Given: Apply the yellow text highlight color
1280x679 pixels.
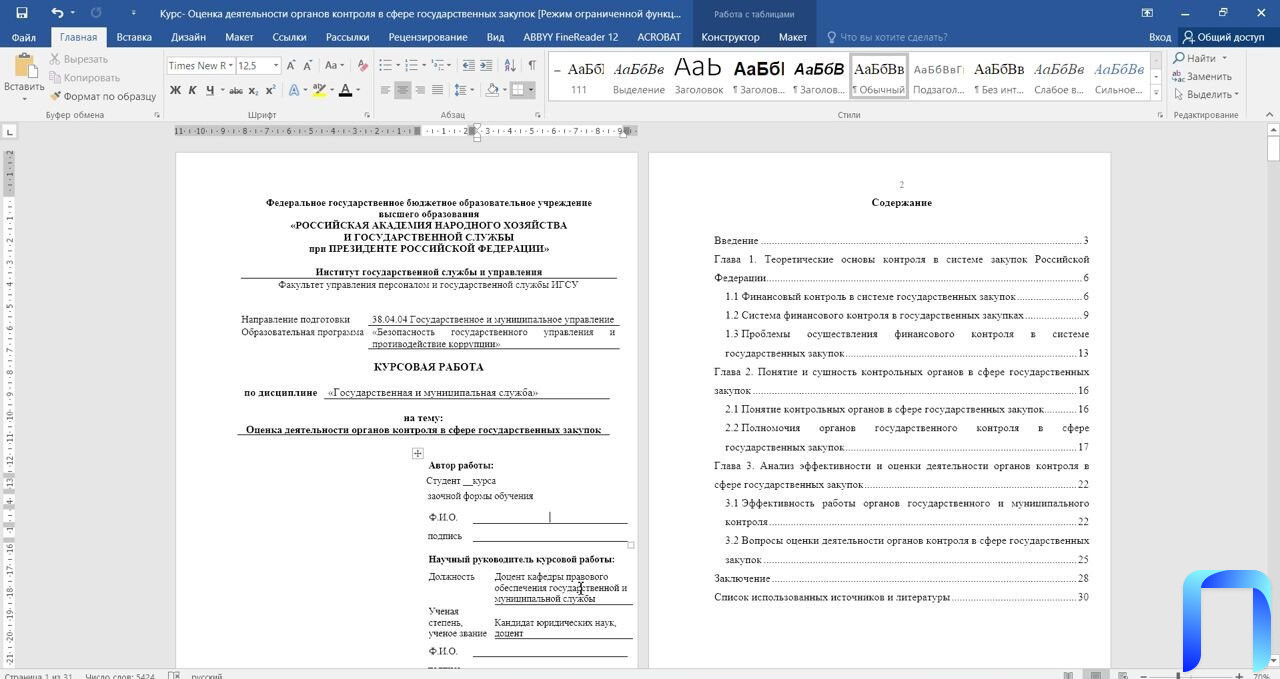Looking at the screenshot, I should coord(318,90).
